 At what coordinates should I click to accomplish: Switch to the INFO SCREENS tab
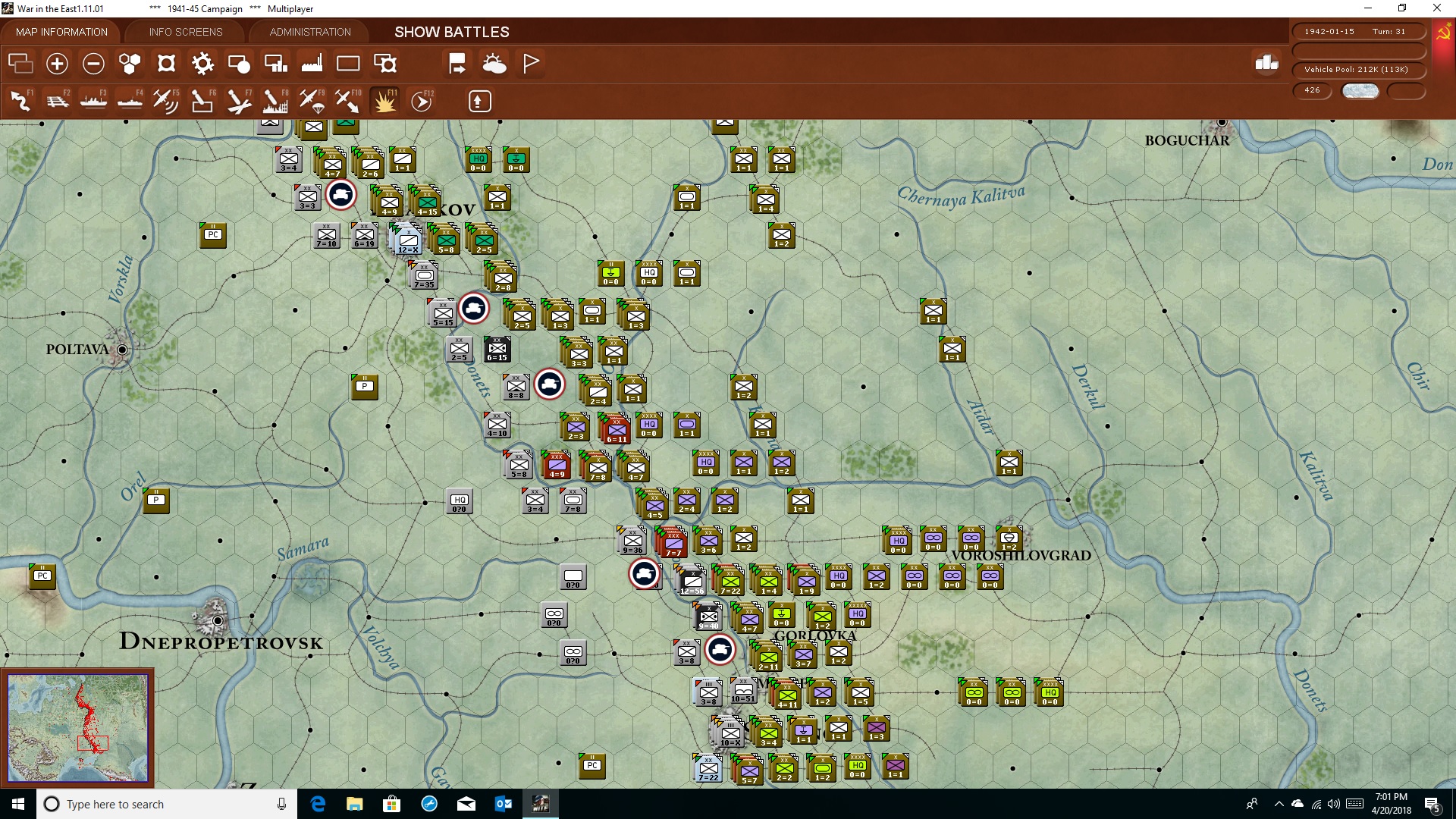point(186,32)
